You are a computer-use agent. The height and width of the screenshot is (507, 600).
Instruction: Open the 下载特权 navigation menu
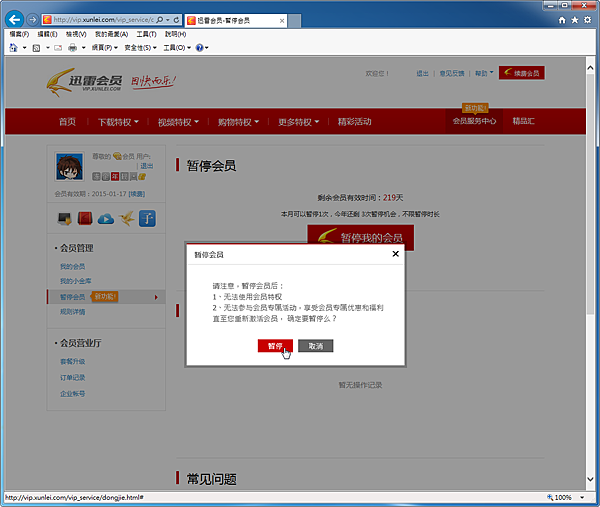coord(118,122)
